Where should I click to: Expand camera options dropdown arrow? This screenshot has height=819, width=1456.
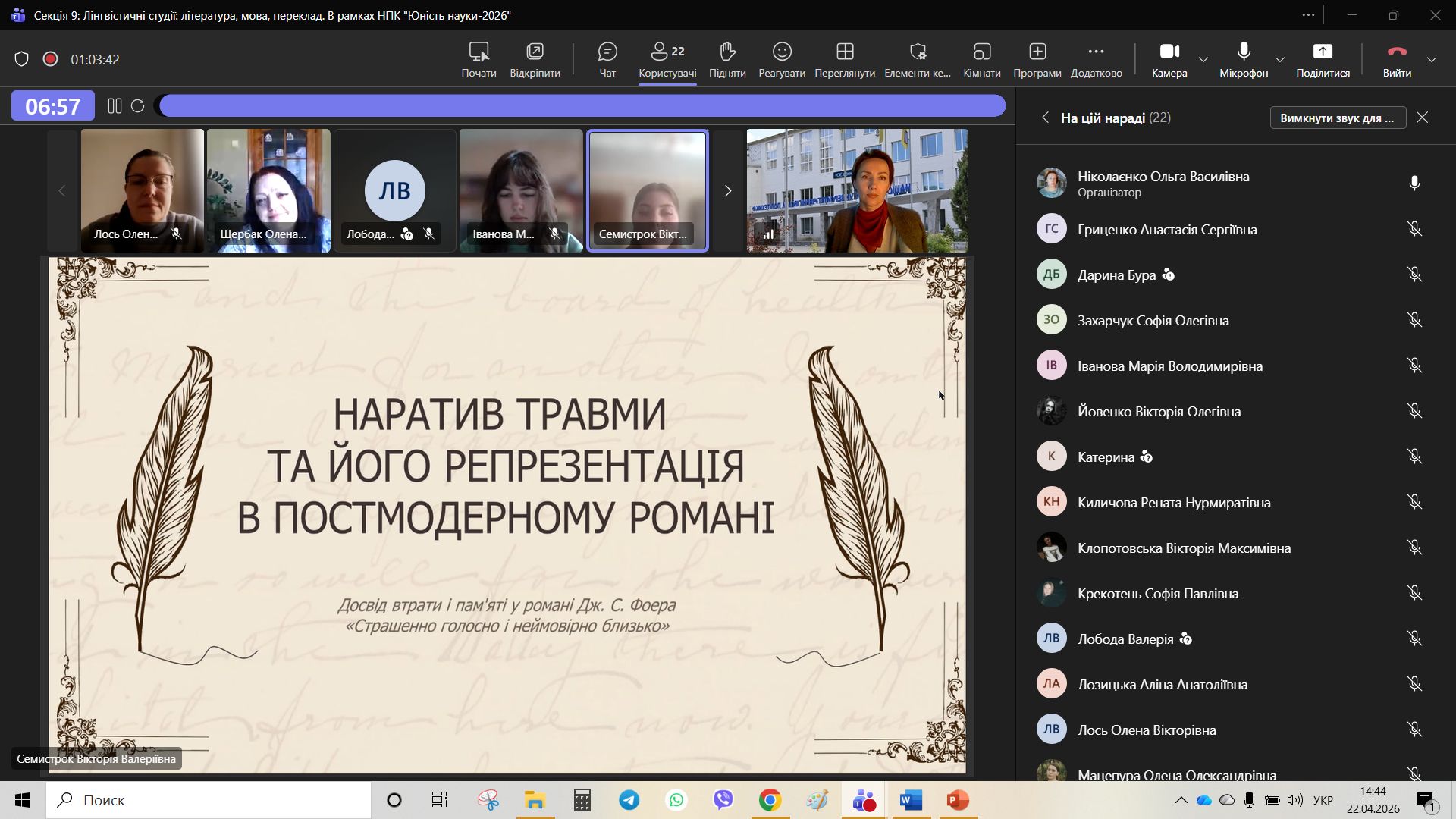pos(1203,59)
